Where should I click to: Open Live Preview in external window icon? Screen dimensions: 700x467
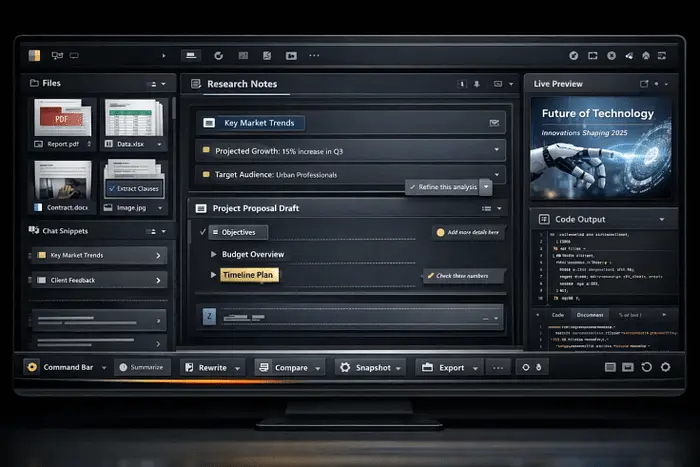[645, 84]
